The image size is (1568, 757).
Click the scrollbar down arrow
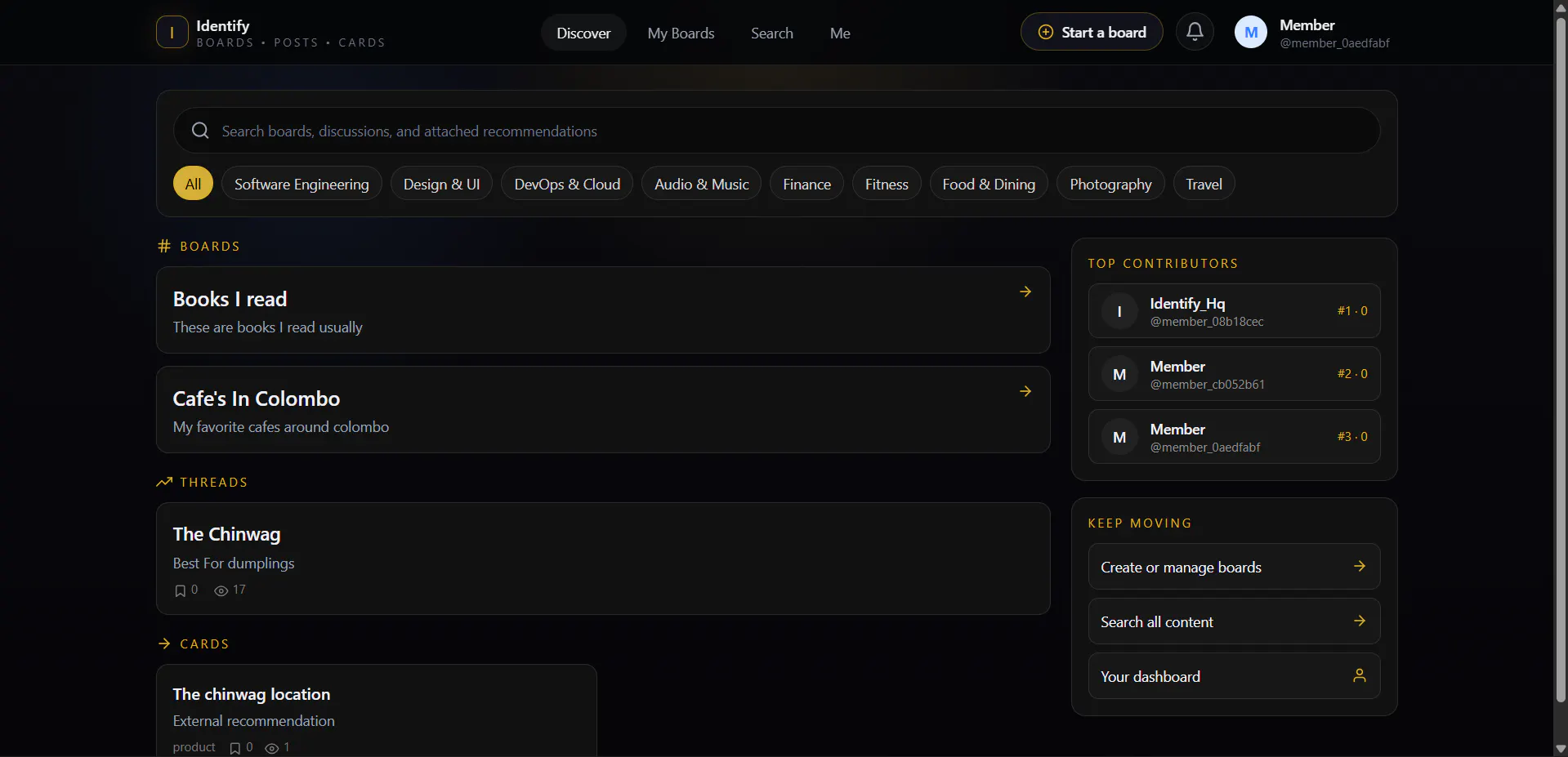1561,749
